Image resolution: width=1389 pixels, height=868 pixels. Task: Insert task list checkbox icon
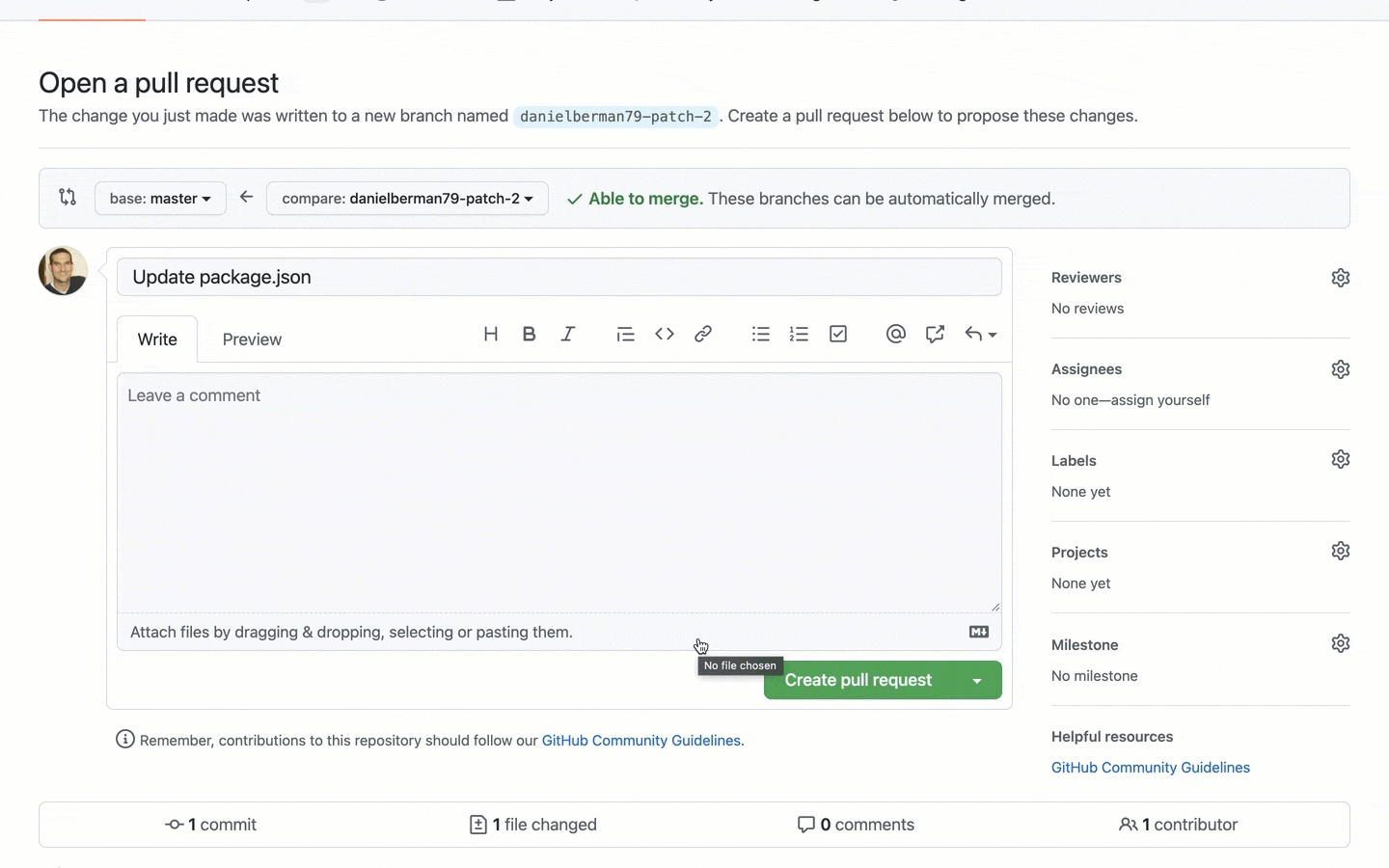838,334
